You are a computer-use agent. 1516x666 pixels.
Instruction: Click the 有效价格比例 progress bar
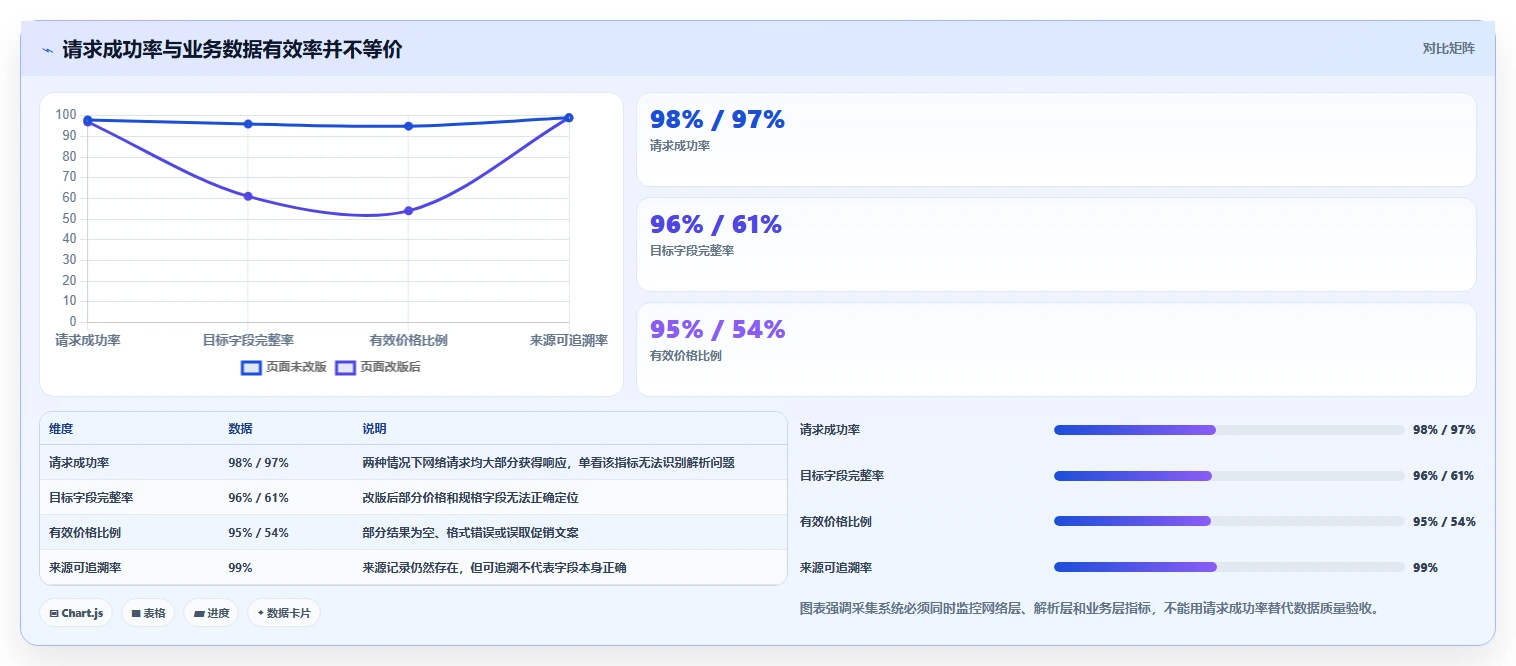[1229, 521]
